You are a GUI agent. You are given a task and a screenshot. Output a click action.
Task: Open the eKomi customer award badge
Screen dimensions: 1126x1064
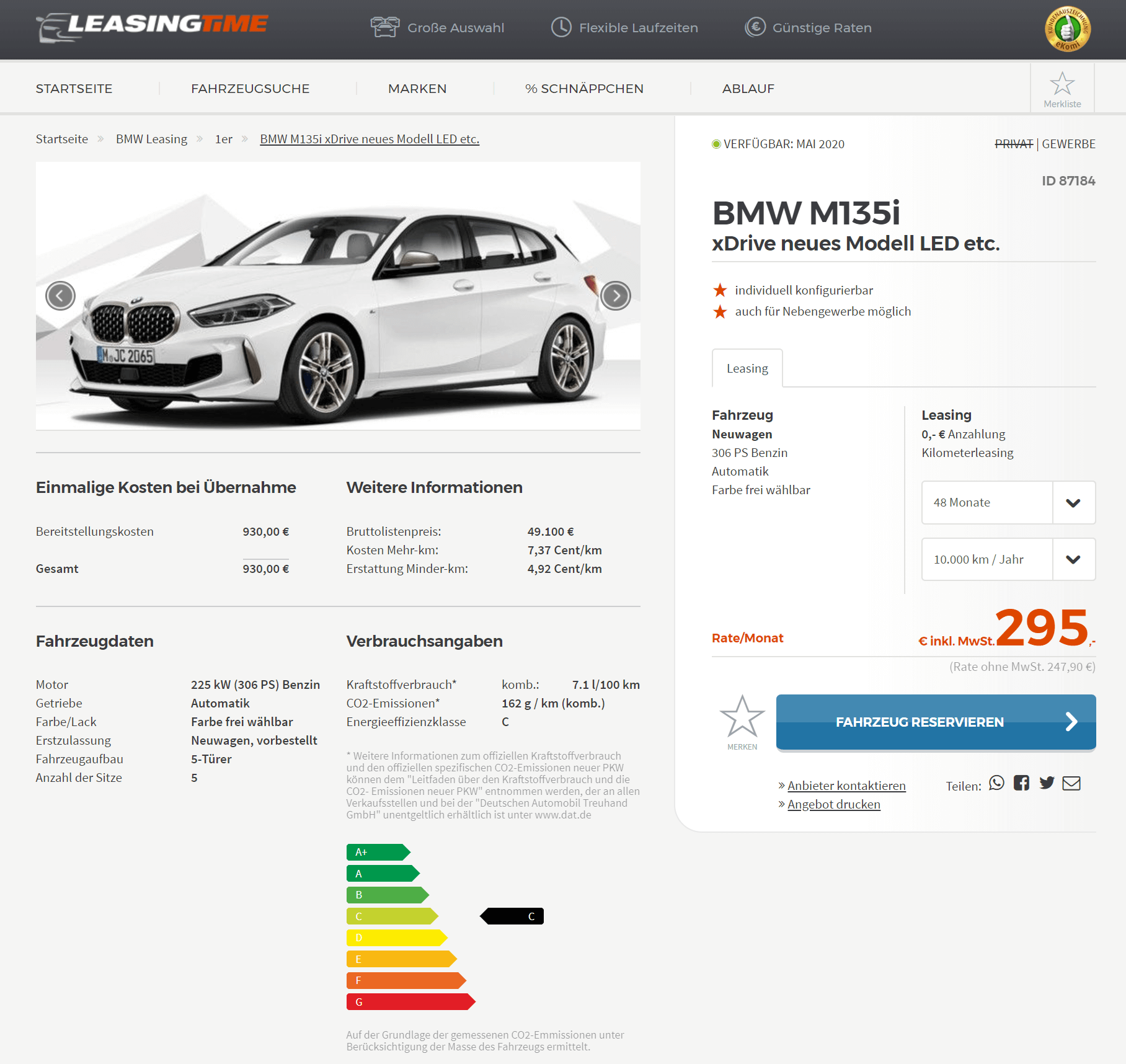coord(1067,29)
